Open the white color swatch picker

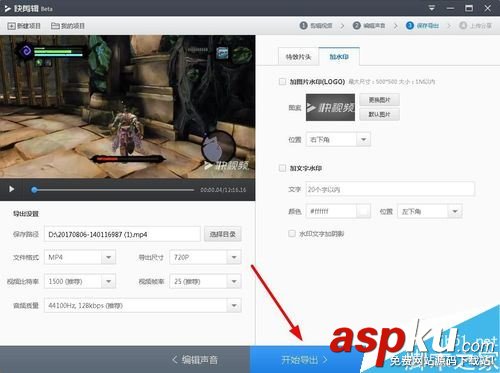364,211
